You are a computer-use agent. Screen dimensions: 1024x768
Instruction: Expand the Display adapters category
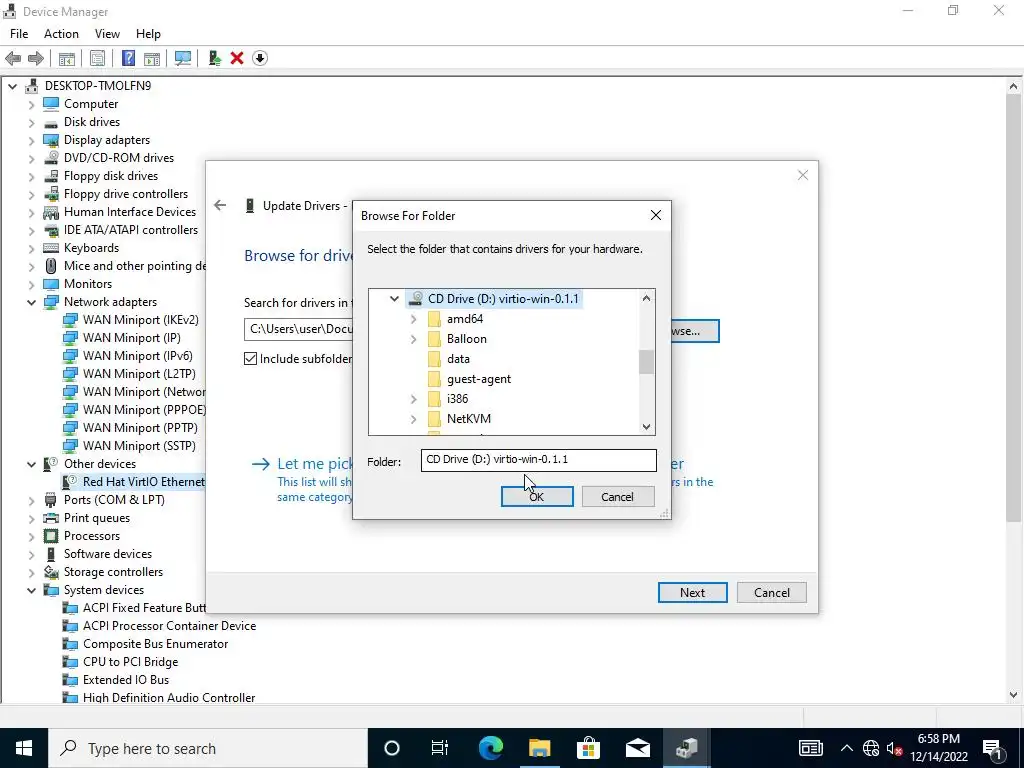click(x=31, y=140)
